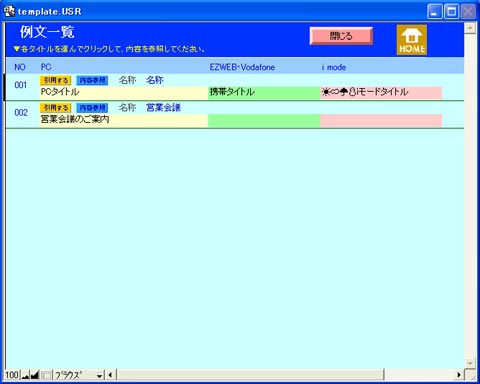Click 内容参照 for record 002
480x384 pixels.
click(x=92, y=108)
